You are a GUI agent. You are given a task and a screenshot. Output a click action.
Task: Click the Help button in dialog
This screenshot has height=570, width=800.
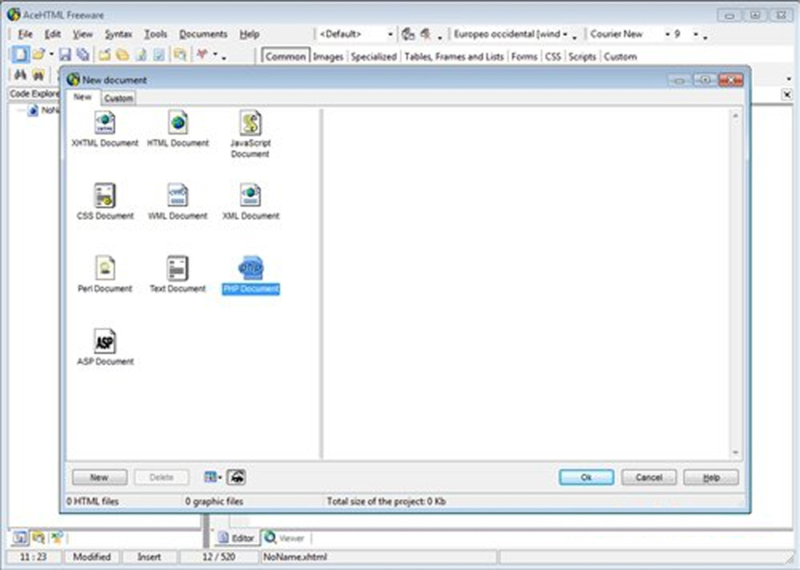(711, 477)
